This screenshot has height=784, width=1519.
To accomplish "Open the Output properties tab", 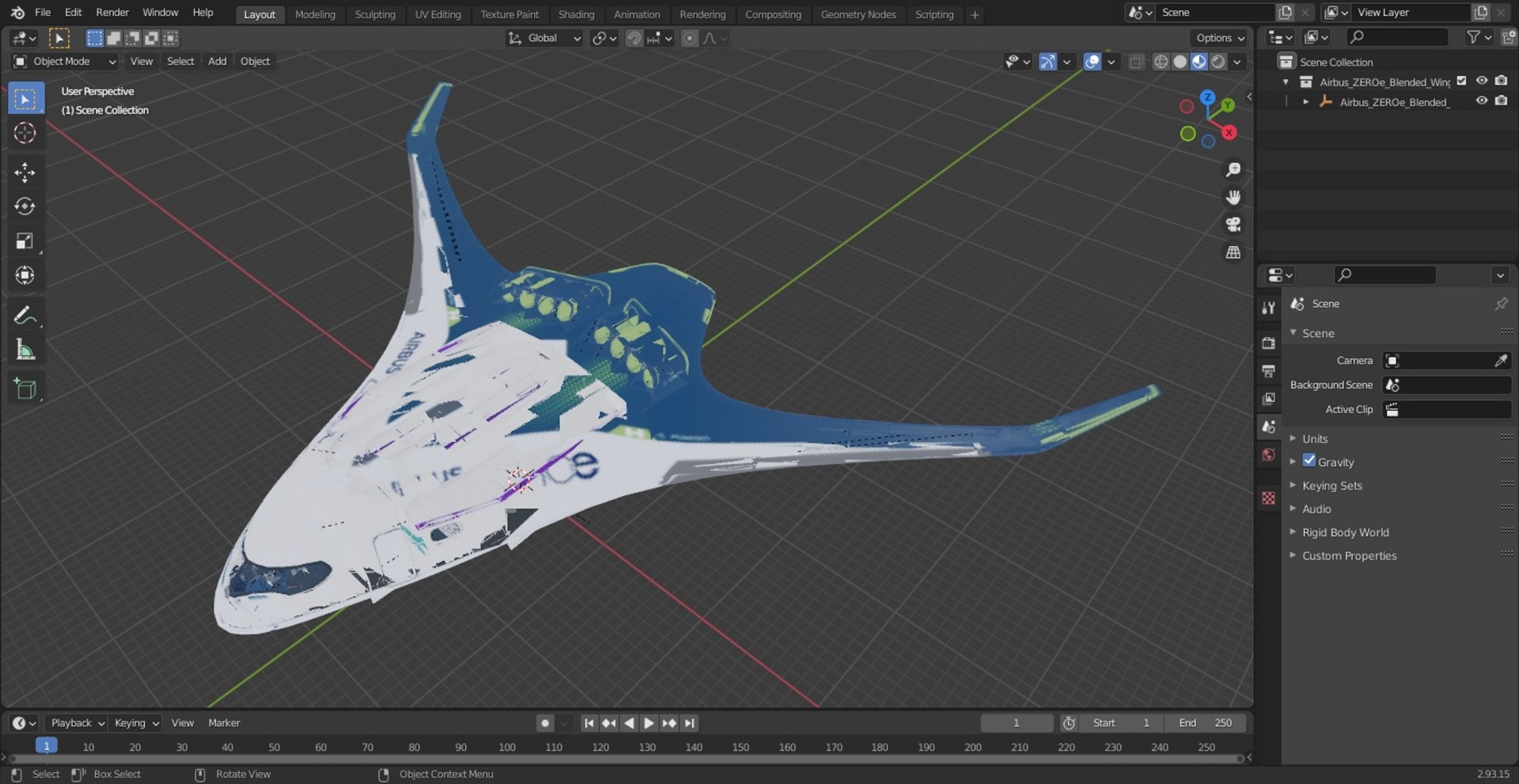I will [1269, 371].
